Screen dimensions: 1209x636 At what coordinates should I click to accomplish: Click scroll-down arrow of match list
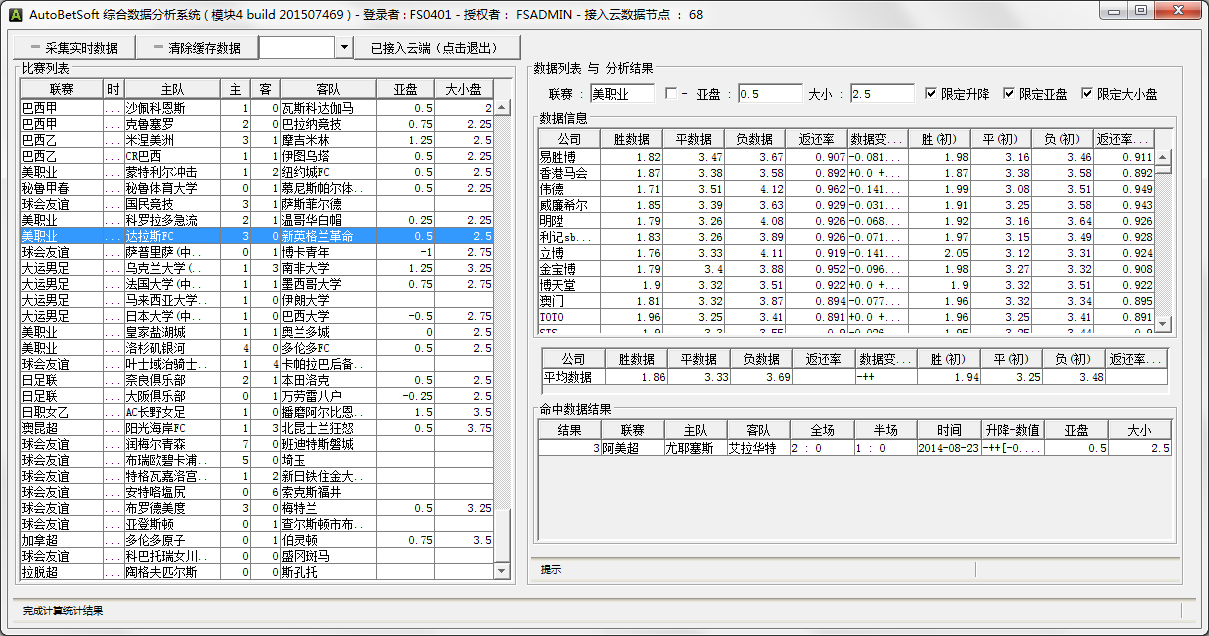[x=502, y=571]
